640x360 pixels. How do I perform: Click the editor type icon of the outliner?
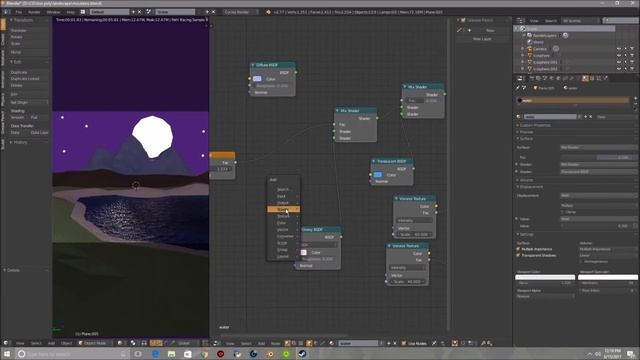(x=520, y=20)
